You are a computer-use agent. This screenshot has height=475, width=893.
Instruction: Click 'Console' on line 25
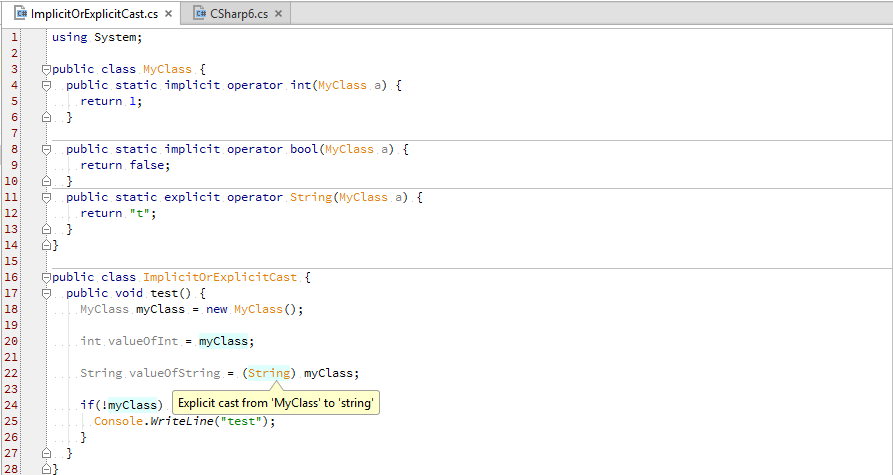point(118,421)
